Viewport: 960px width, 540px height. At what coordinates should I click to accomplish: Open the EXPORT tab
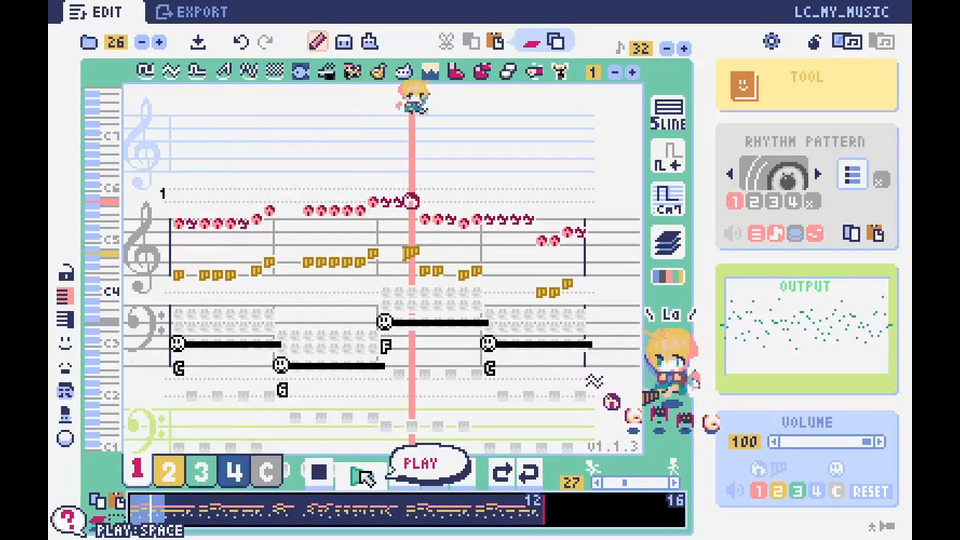coord(192,12)
